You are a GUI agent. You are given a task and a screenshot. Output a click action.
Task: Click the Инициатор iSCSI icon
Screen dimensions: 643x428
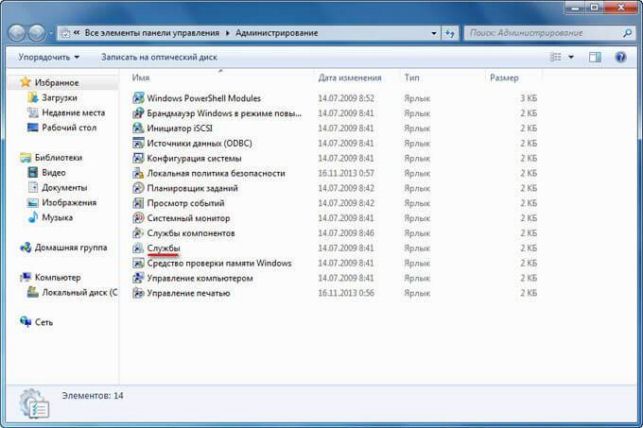coord(138,128)
